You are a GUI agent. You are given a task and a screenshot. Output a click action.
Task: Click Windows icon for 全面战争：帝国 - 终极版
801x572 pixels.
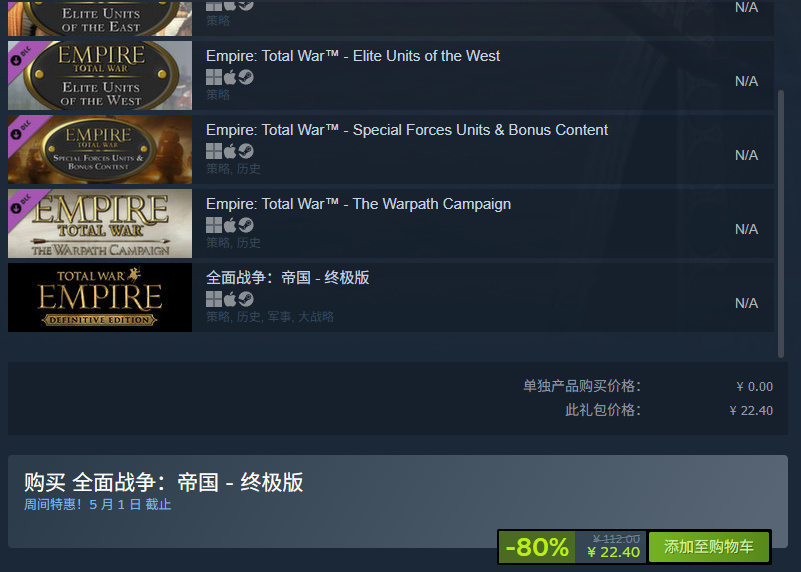point(214,299)
